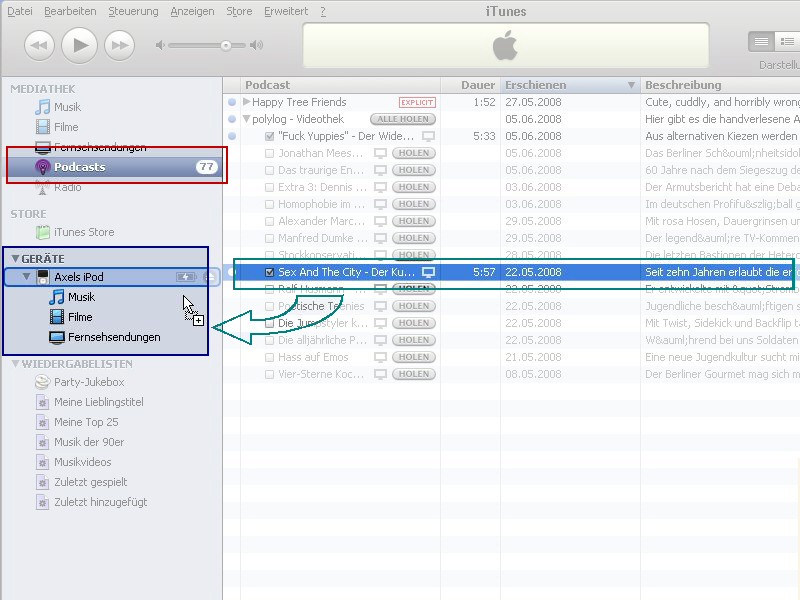Open the Anzeigen menu
The height and width of the screenshot is (600, 800).
point(192,11)
